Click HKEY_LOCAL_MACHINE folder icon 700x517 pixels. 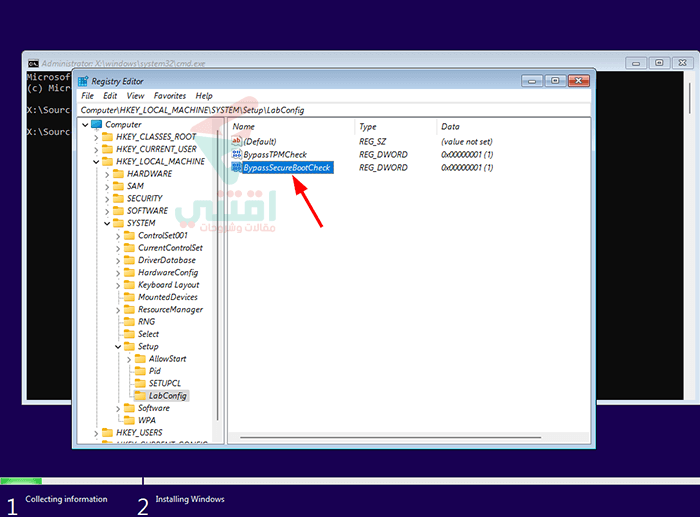[107, 161]
